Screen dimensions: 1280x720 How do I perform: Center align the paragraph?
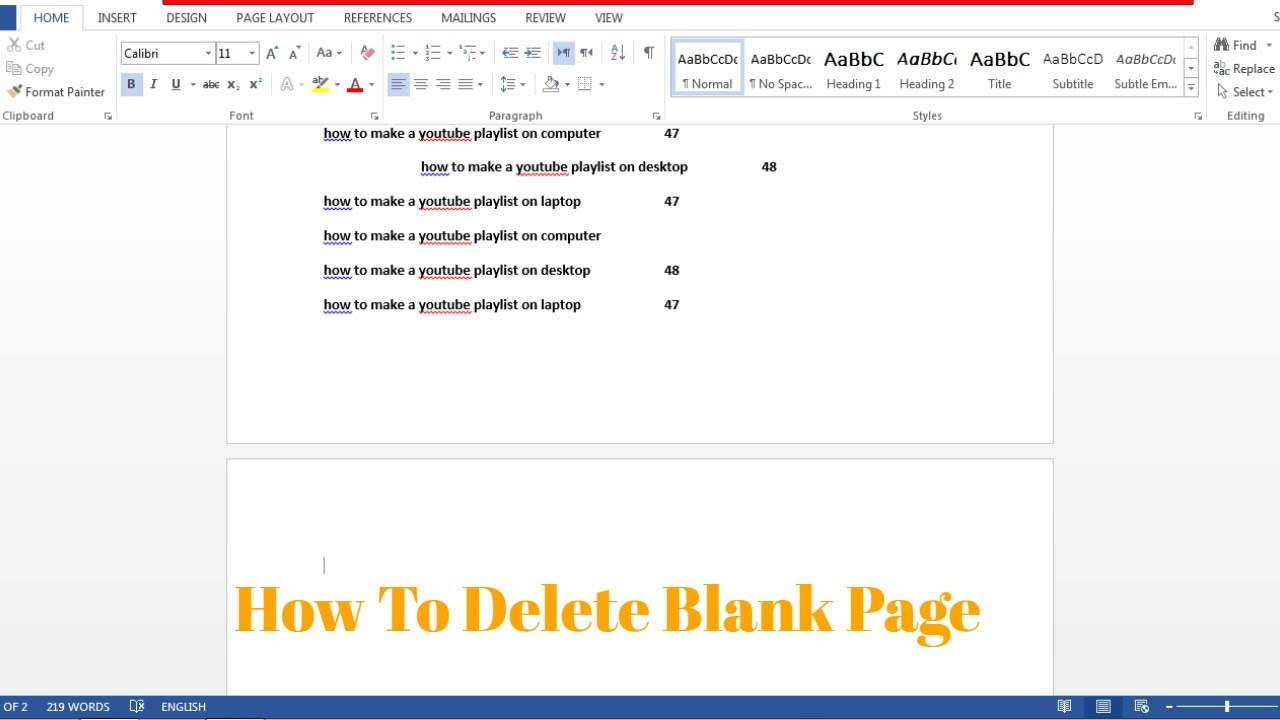[x=421, y=85]
